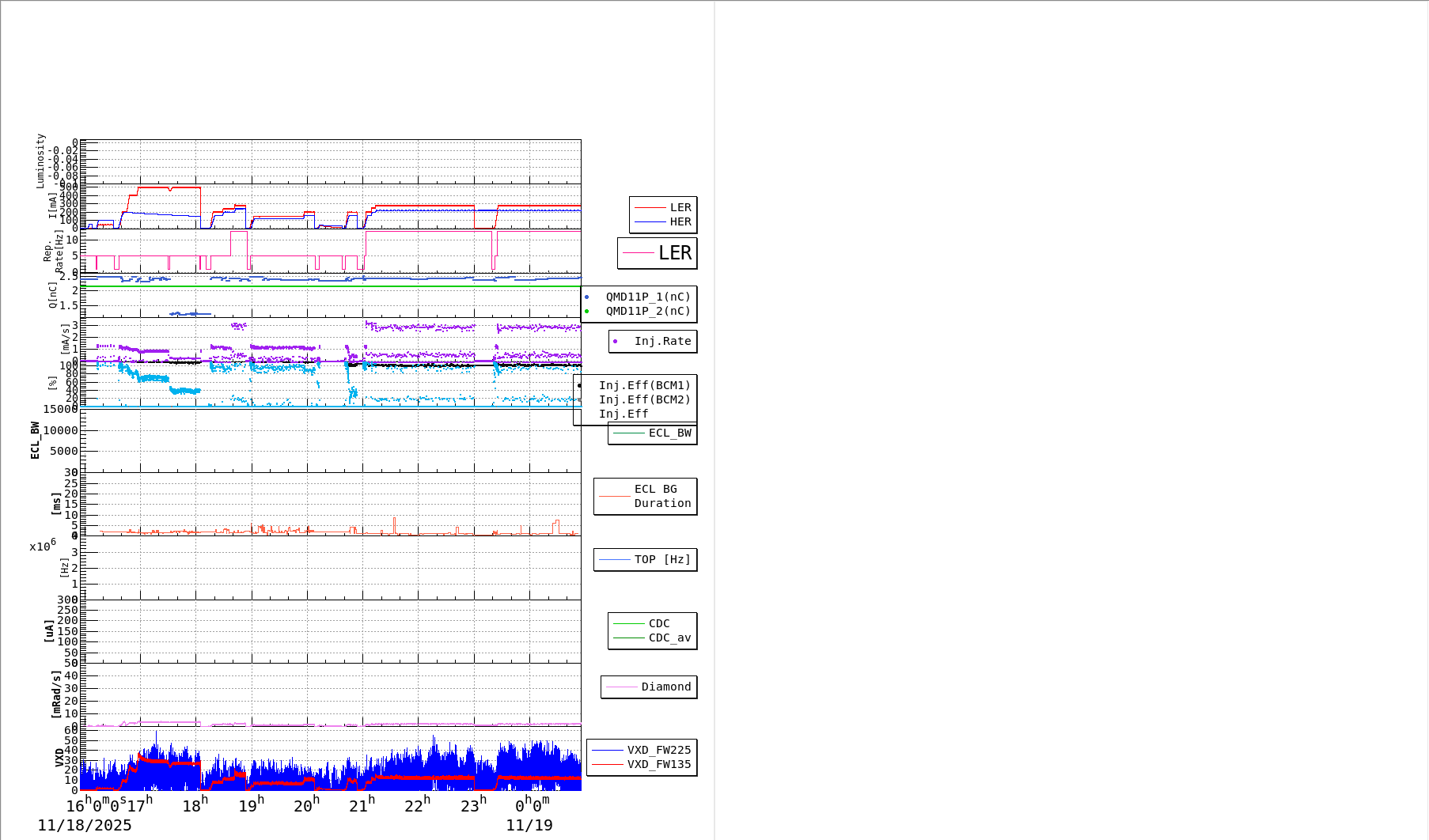
Task: Click the 11/19 date label
Action: click(x=529, y=825)
